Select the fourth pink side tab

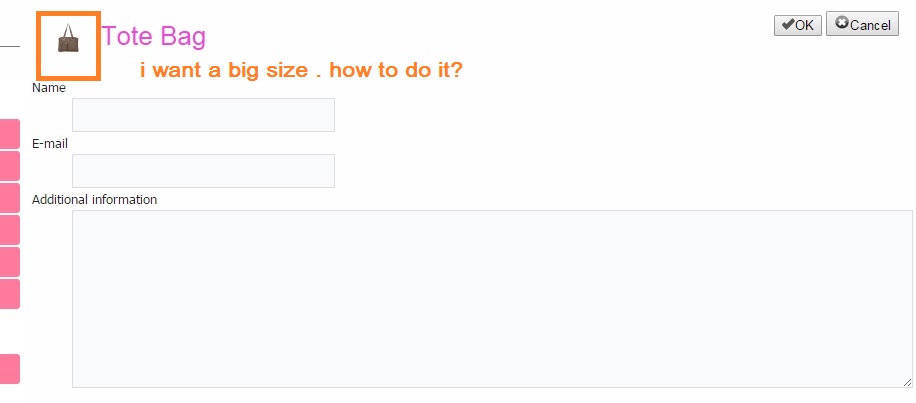click(9, 230)
